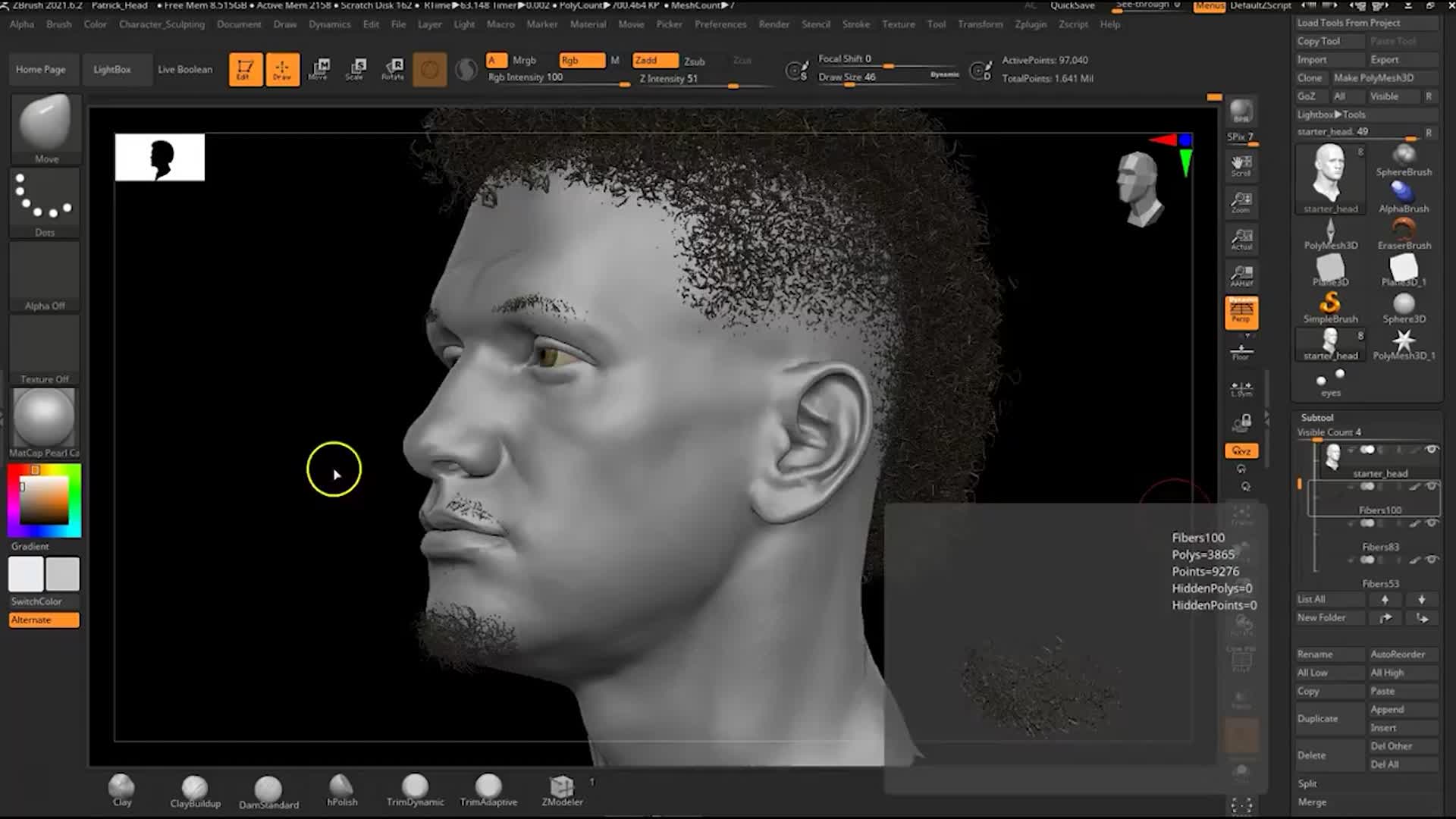
Task: Click the QuickSave button
Action: (x=1072, y=5)
